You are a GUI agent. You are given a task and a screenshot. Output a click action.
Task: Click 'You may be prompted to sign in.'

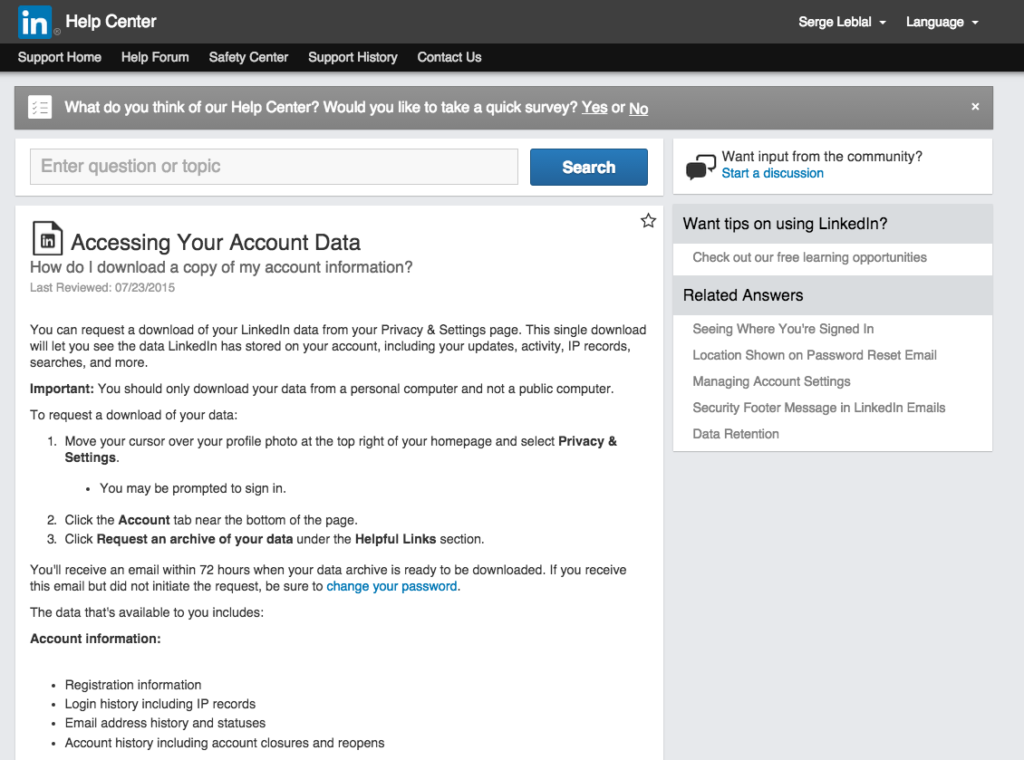pos(193,488)
